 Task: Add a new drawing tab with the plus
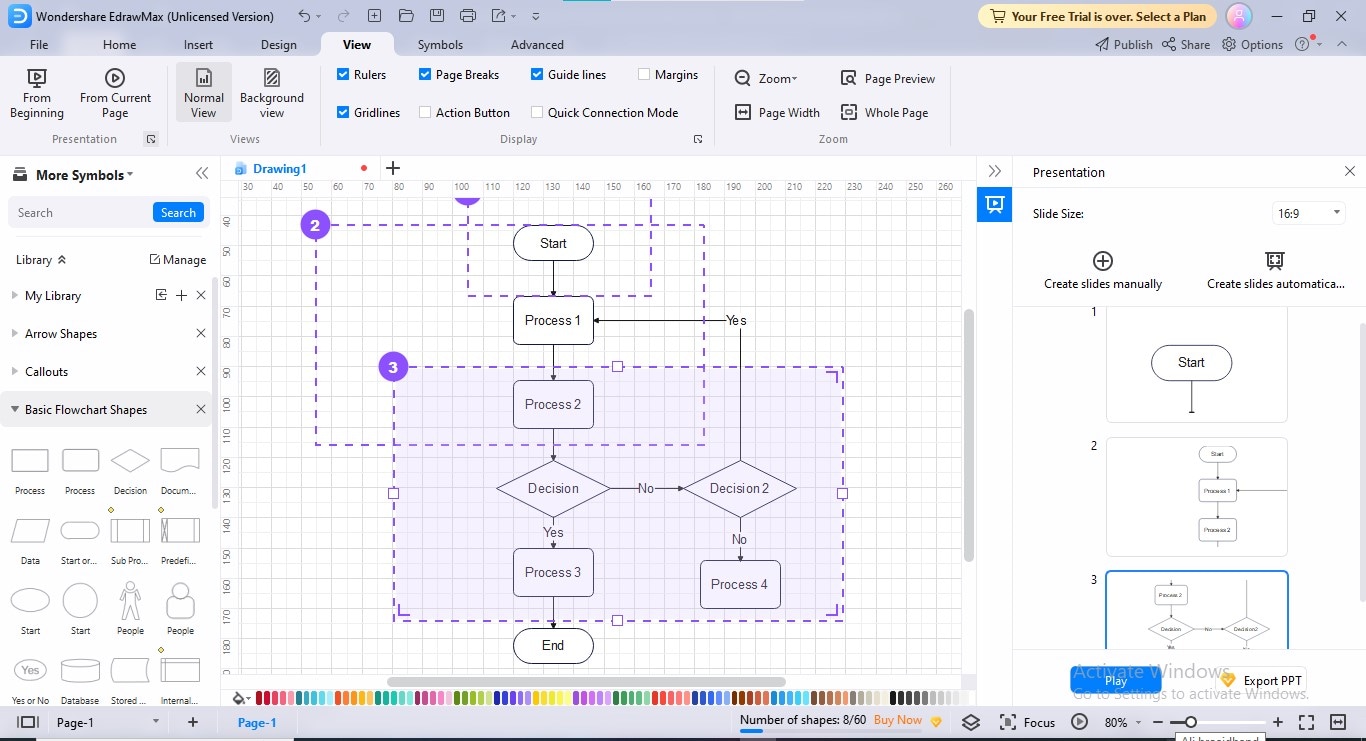(393, 168)
